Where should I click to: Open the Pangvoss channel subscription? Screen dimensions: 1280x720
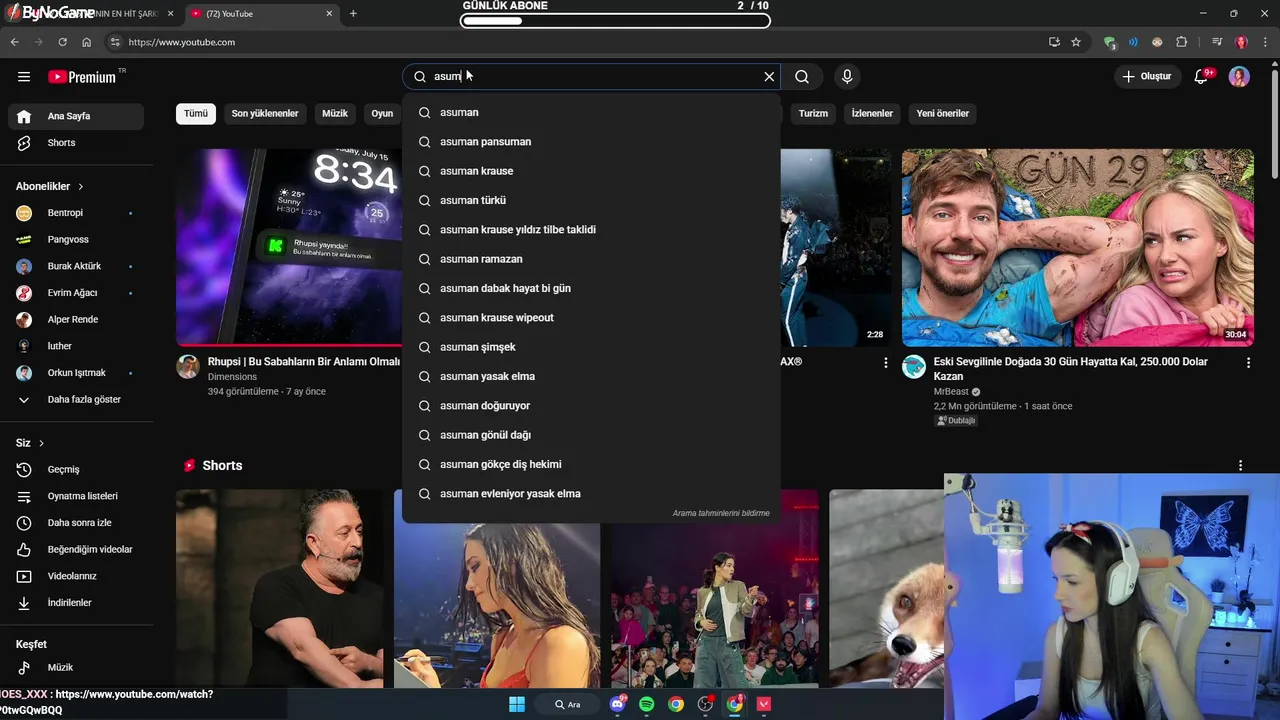(x=76, y=240)
